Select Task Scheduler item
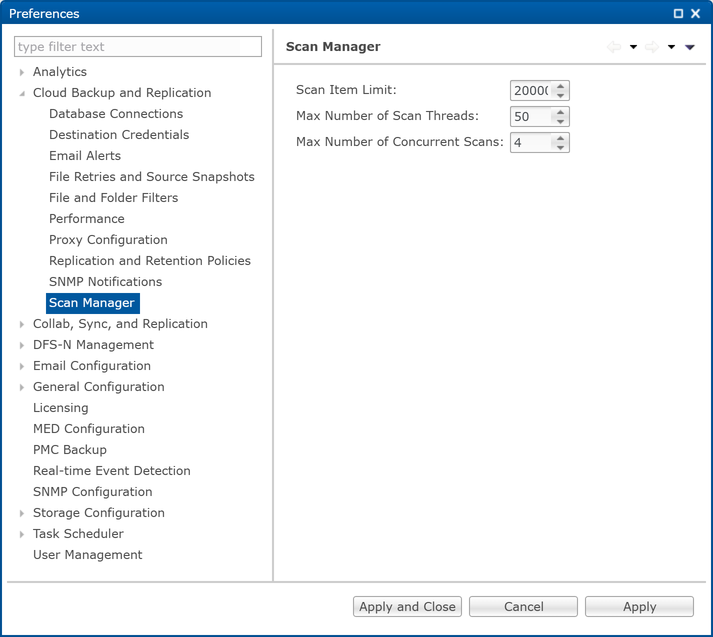Viewport: 713px width, 637px height. pyautogui.click(x=78, y=533)
